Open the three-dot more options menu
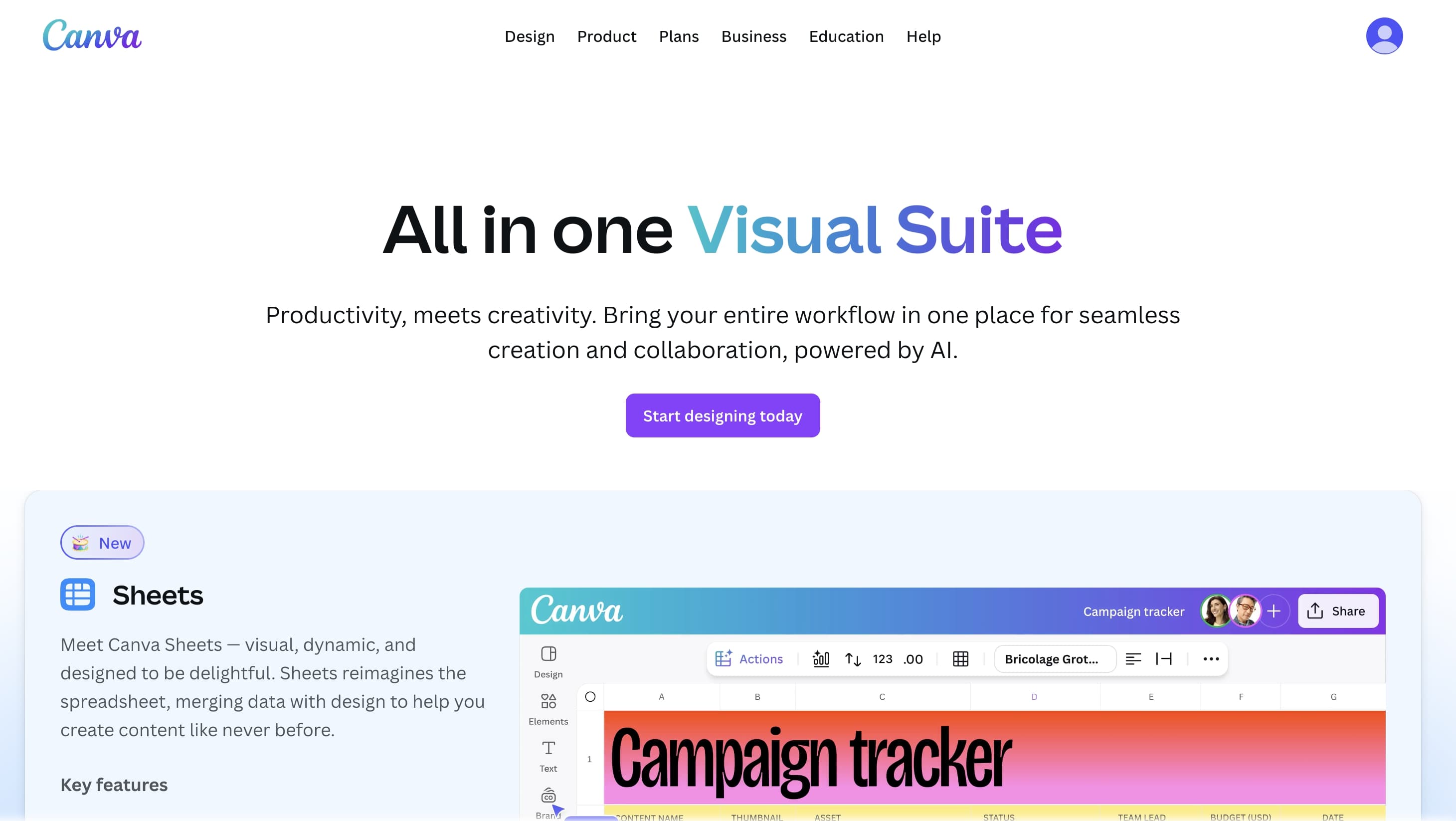The width and height of the screenshot is (1456, 821). [x=1211, y=659]
